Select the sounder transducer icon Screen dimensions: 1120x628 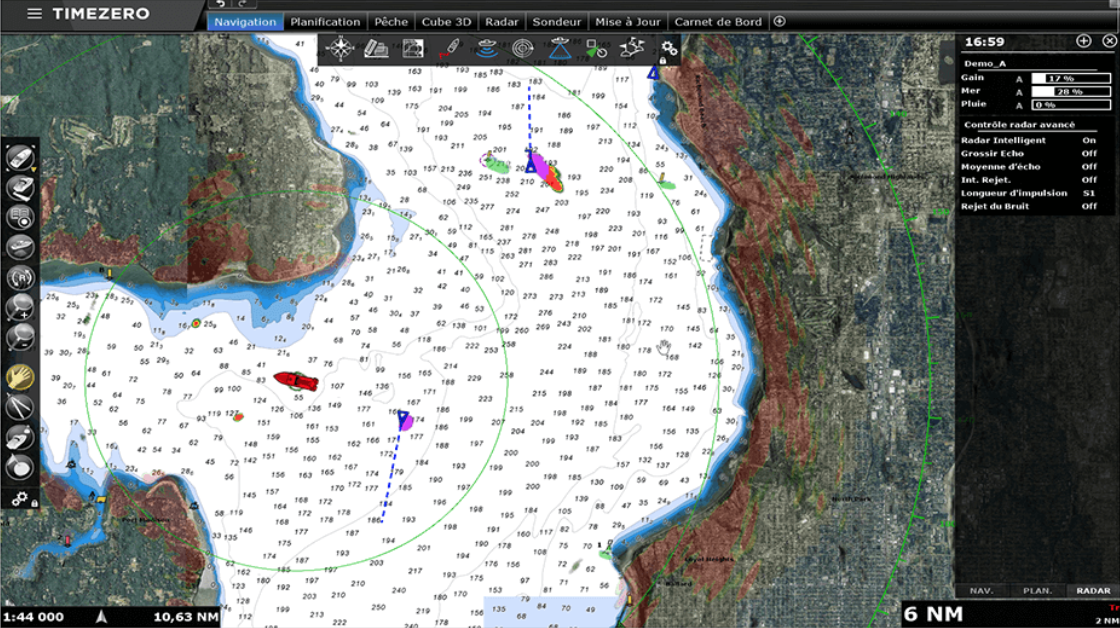click(x=489, y=47)
